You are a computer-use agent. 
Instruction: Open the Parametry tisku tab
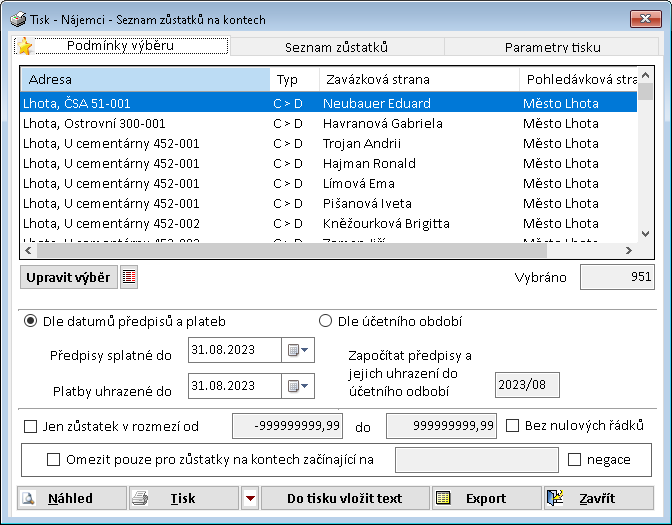click(x=553, y=47)
